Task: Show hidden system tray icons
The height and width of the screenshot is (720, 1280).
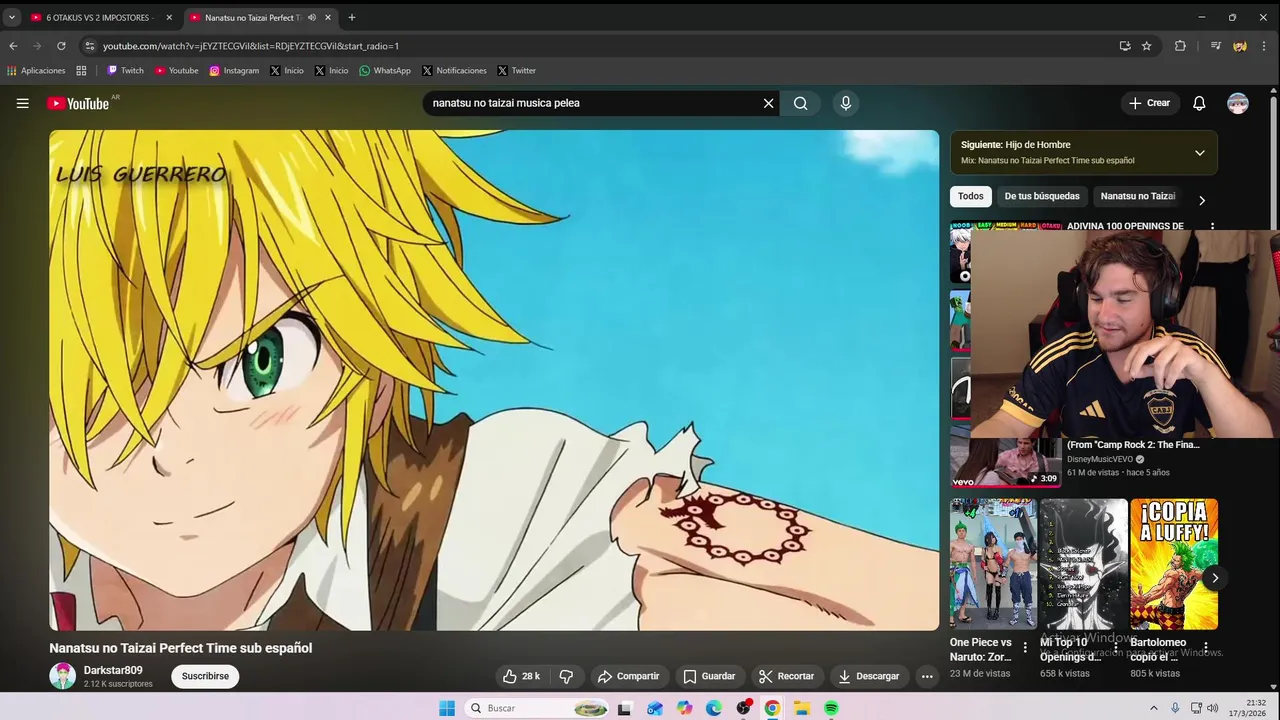Action: click(1153, 708)
